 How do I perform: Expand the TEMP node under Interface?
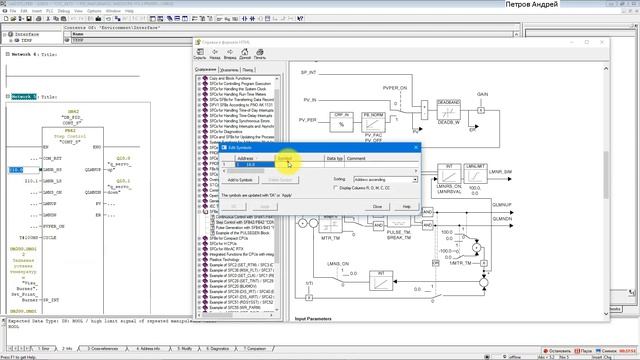[x=11, y=40]
